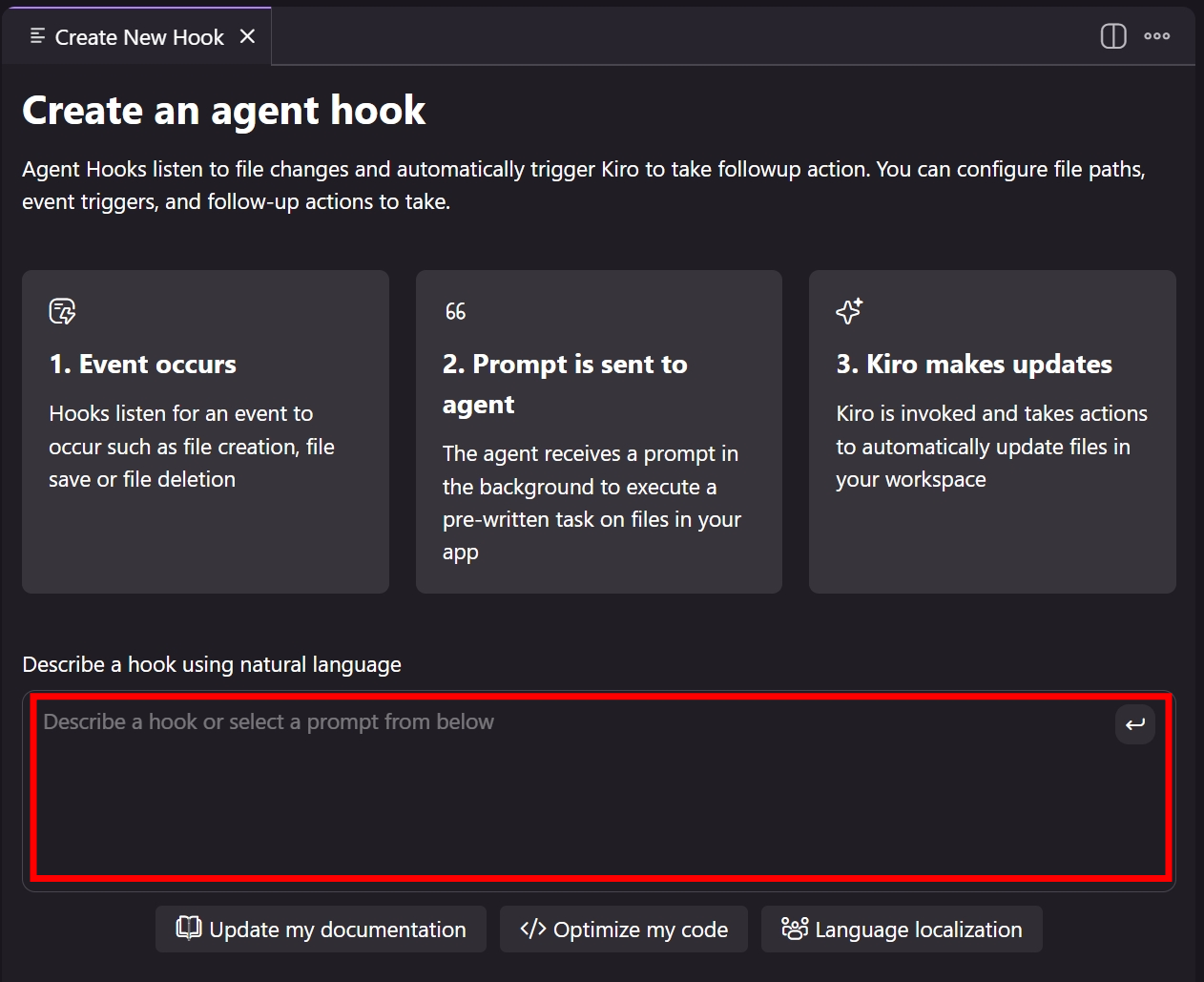
Task: Click the "1. Event occurs" card heading
Action: point(143,365)
